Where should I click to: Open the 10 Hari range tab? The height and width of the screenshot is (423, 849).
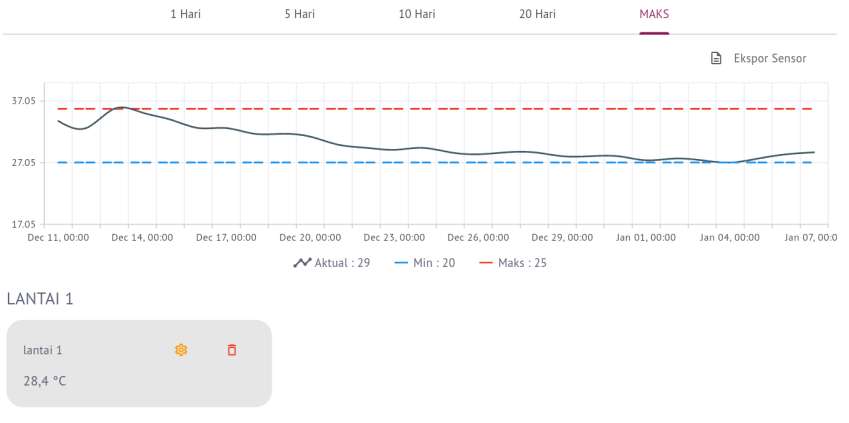pyautogui.click(x=417, y=14)
